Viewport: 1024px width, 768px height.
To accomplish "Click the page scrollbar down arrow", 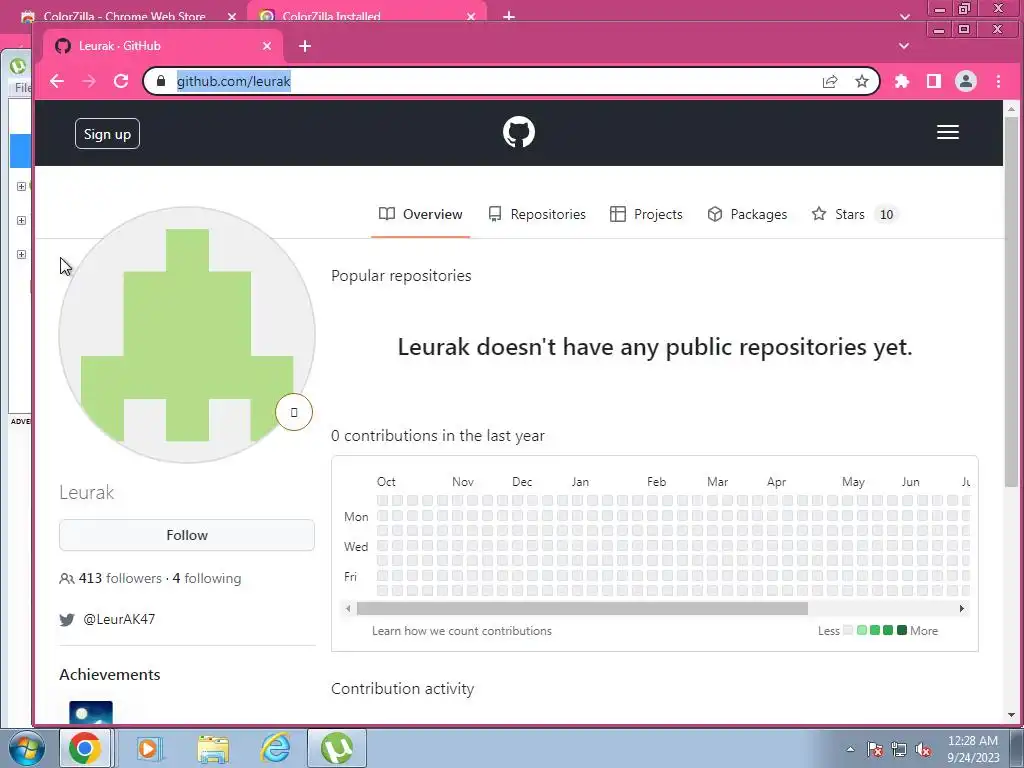I will pos(1011,714).
